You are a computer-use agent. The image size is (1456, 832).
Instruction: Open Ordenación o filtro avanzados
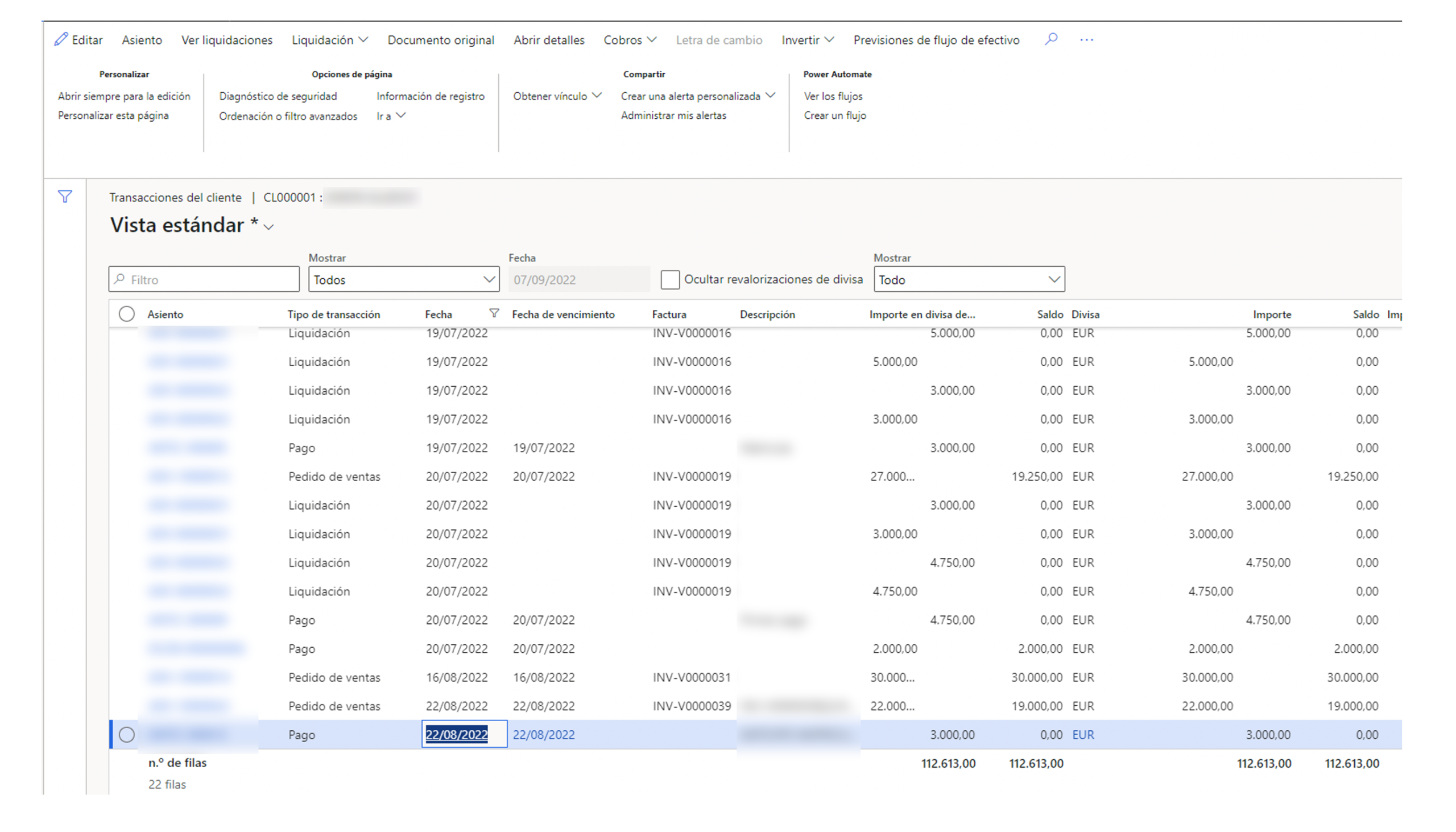pyautogui.click(x=288, y=116)
